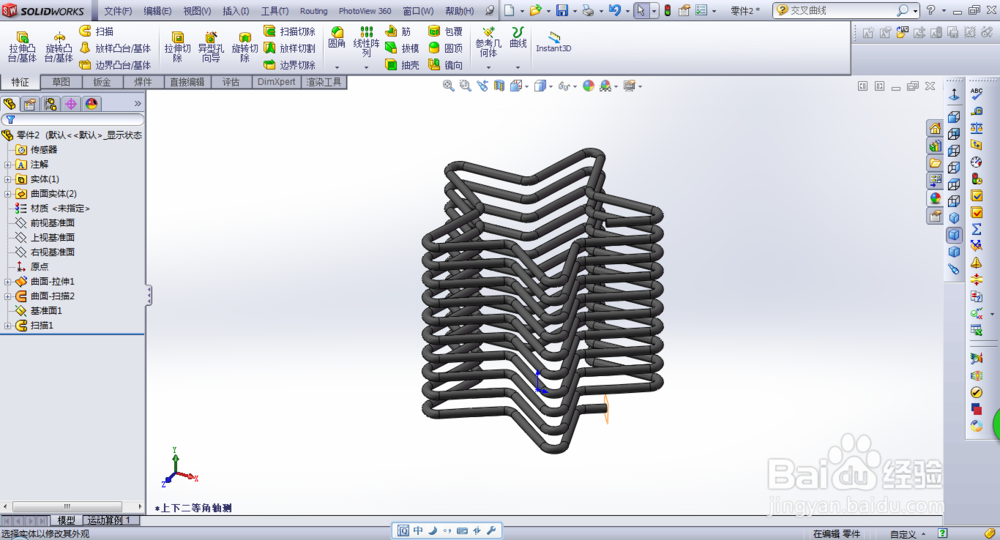Switch to the 评估 evaluate tab
Image resolution: width=1000 pixels, height=540 pixels.
pos(231,82)
